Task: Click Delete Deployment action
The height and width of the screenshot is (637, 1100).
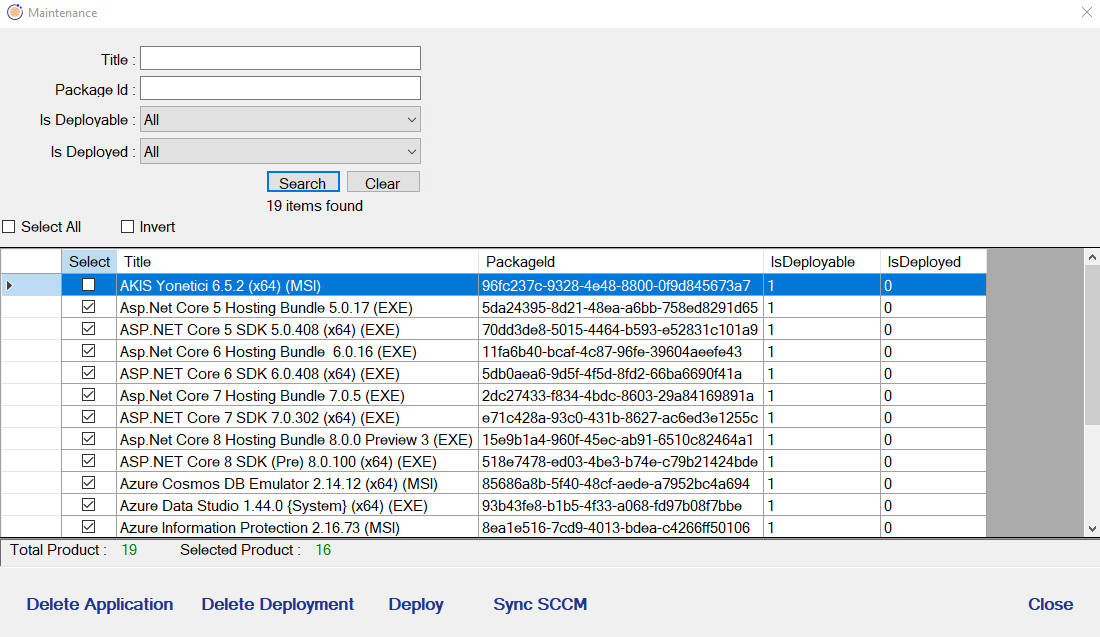Action: pyautogui.click(x=278, y=604)
